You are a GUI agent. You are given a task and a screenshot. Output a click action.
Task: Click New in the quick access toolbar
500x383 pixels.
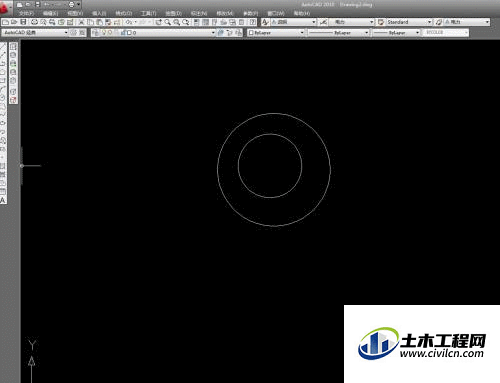point(19,5)
